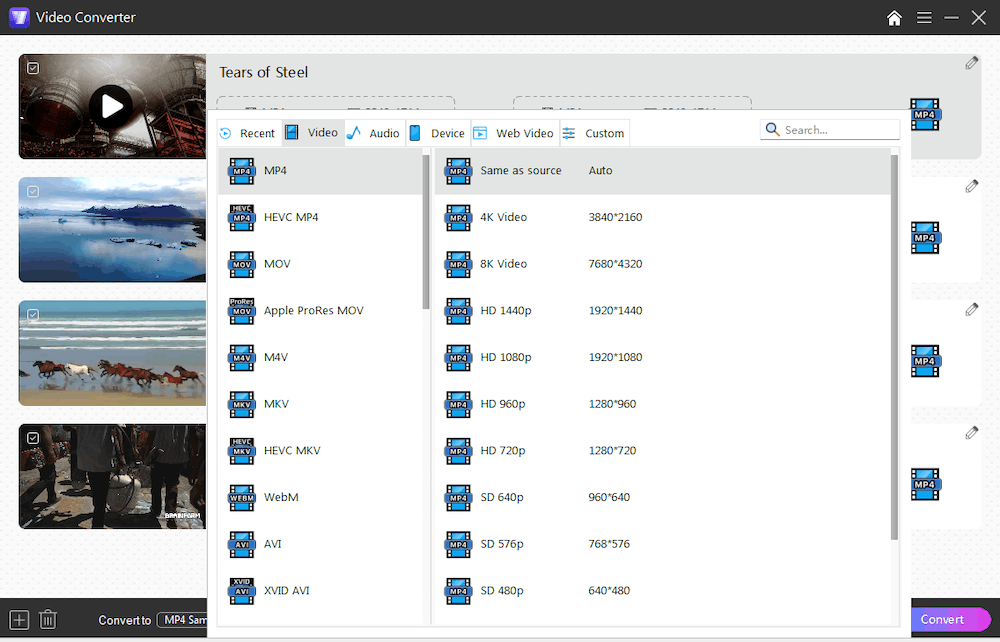The width and height of the screenshot is (1000, 642).
Task: Toggle the checkbox on the street video thumbnail
Action: coord(33,438)
